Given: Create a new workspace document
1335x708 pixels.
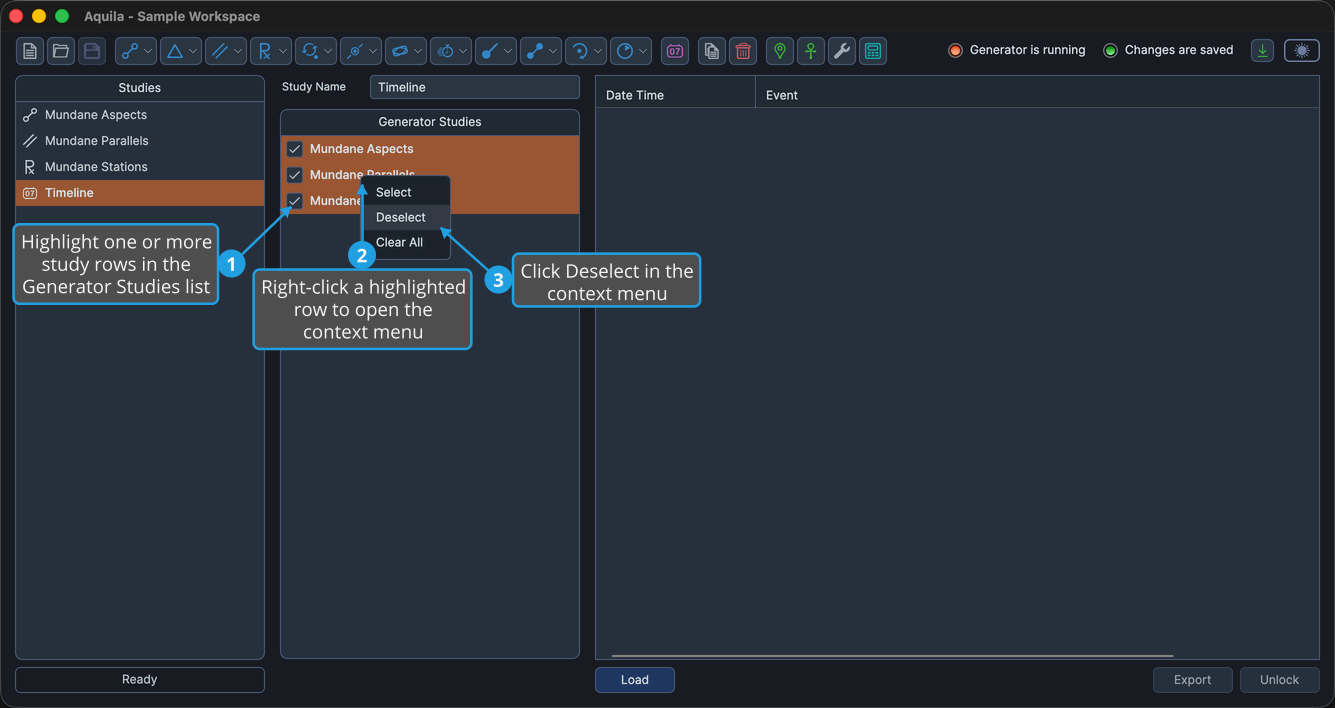Looking at the screenshot, I should click(x=30, y=51).
